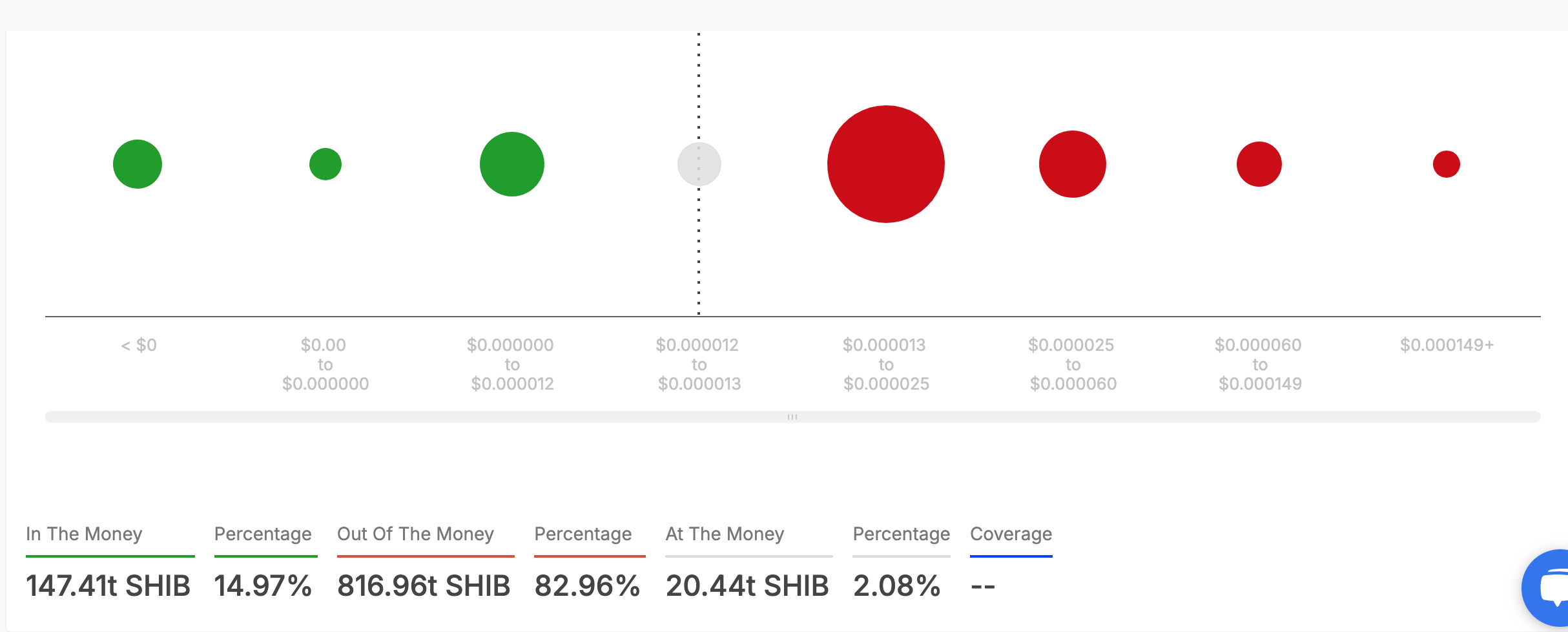Click the 147.41t SHIB value
The width and height of the screenshot is (1568, 632).
(108, 586)
